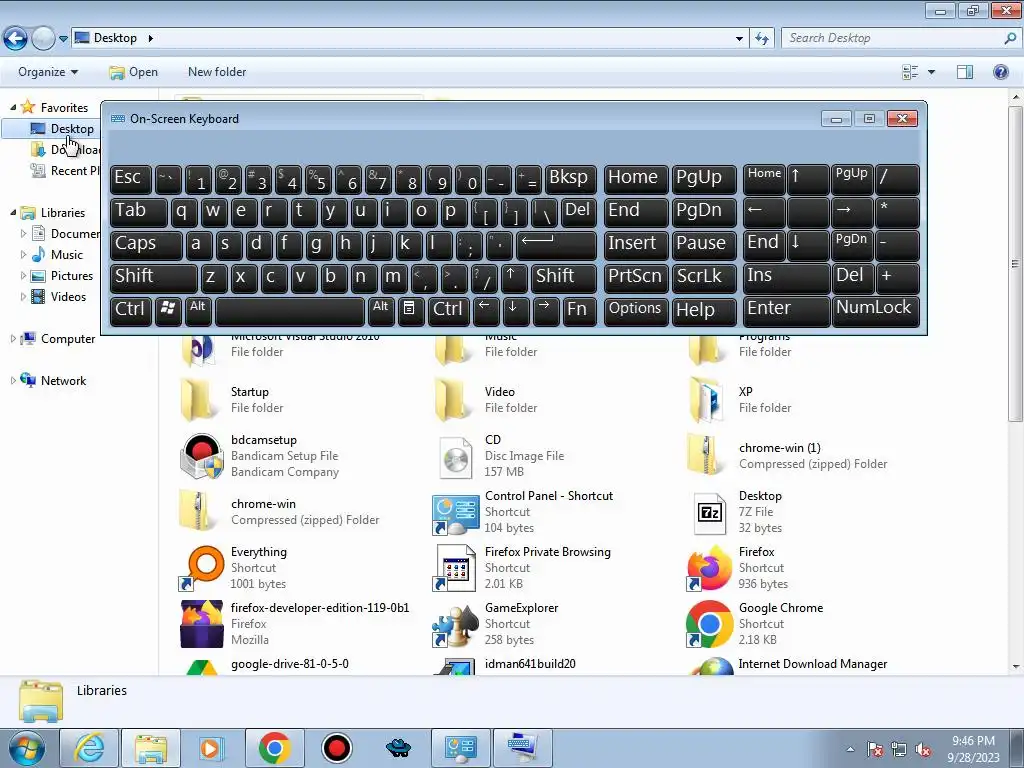The width and height of the screenshot is (1024, 768).
Task: Click the Tab key on On-Screen Keyboard
Action: click(138, 212)
